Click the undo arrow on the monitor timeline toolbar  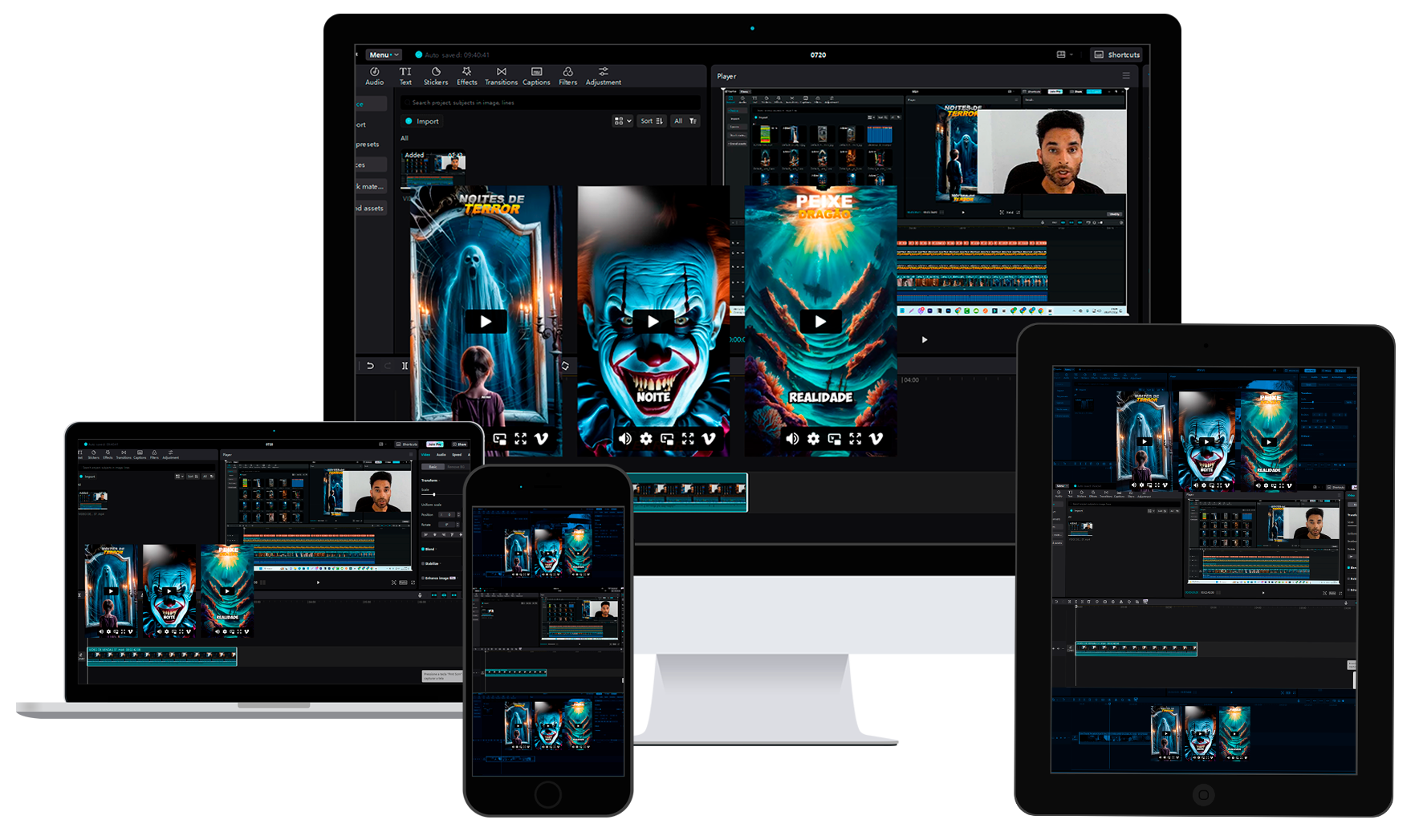[x=370, y=366]
